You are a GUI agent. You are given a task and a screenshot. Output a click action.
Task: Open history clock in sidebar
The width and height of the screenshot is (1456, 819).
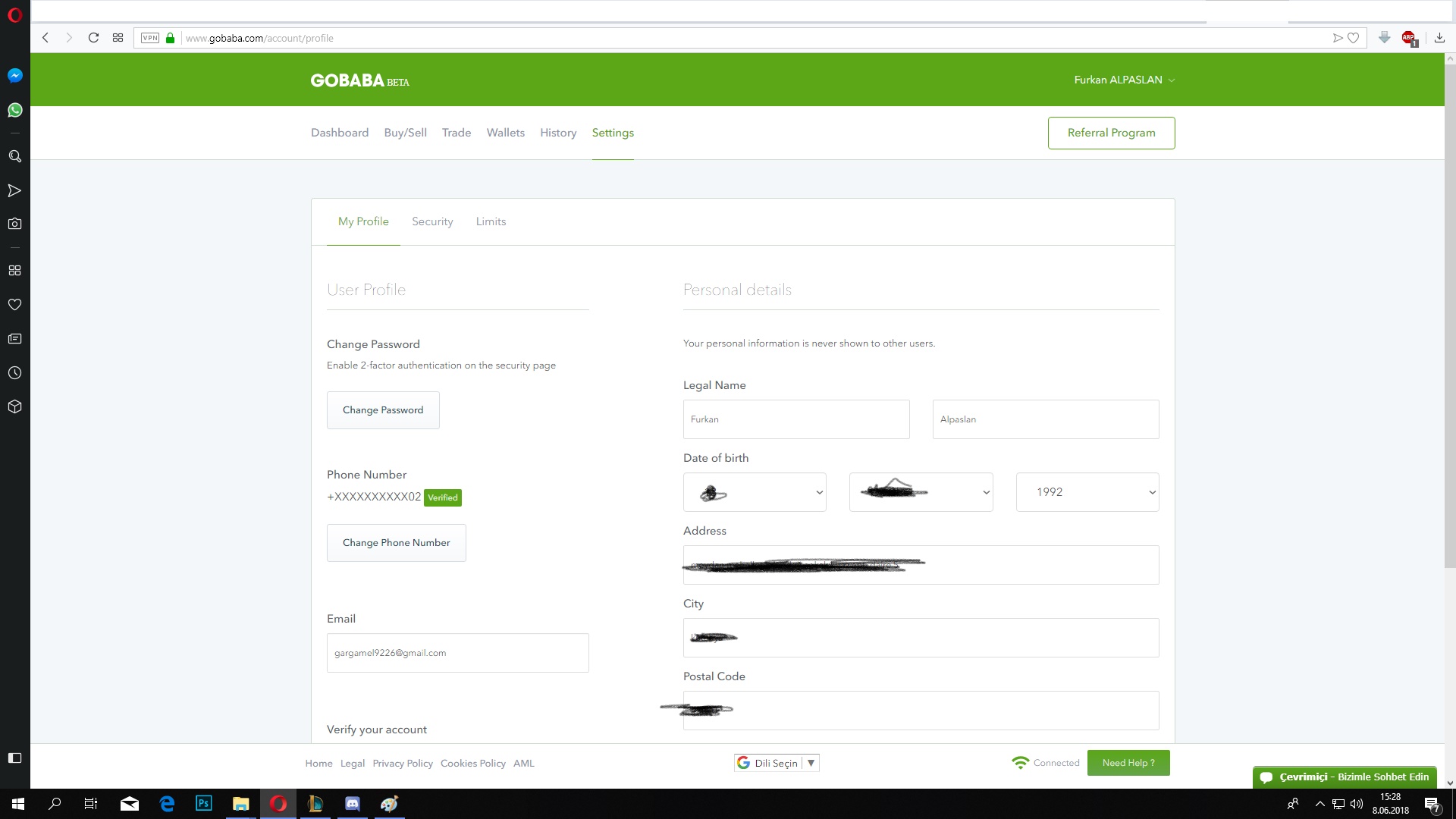point(14,373)
